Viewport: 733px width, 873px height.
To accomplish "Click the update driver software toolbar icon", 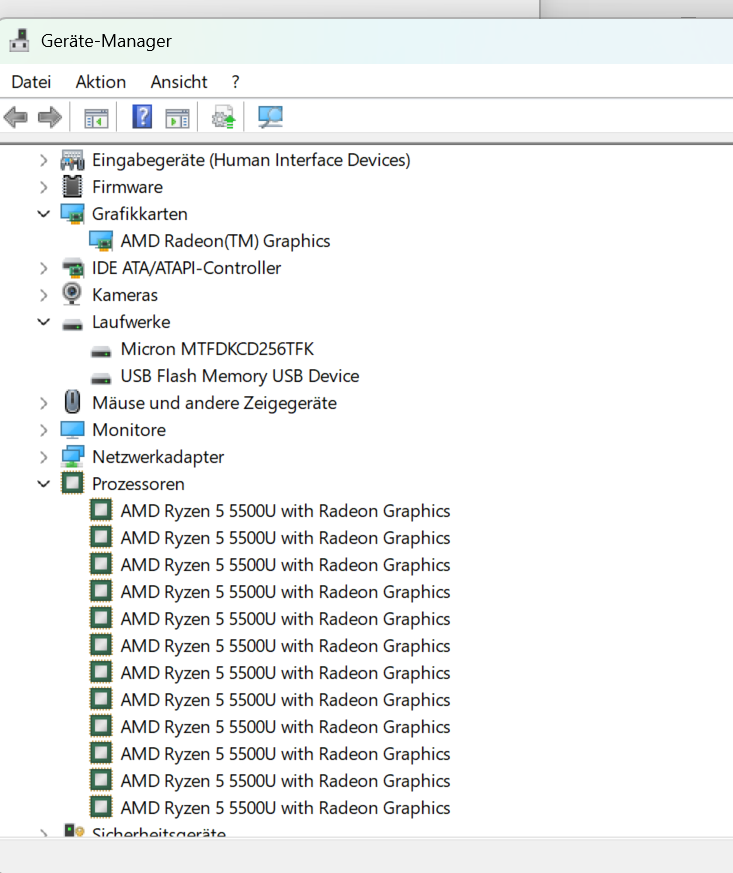I will click(223, 117).
